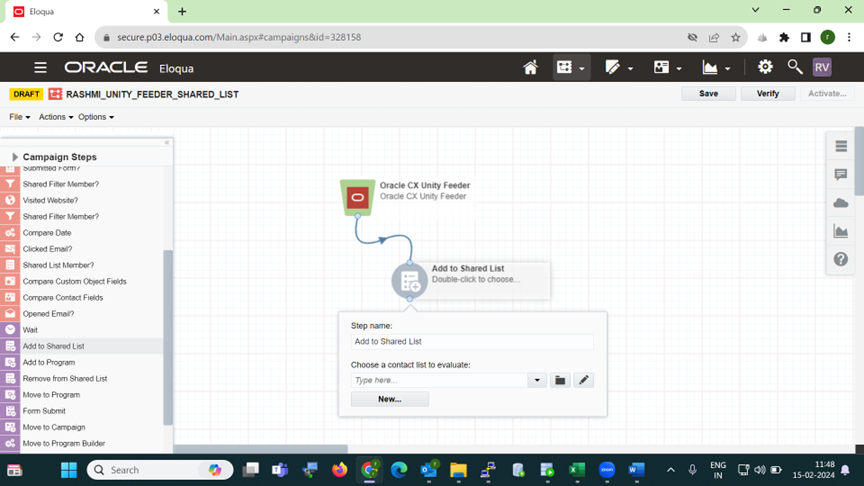Browse contact lists with the folder icon
The width and height of the screenshot is (864, 486).
click(x=560, y=380)
